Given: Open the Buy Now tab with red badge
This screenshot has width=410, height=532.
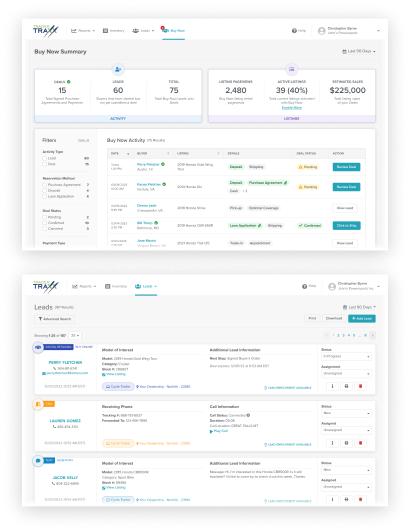Looking at the screenshot, I should click(x=173, y=31).
